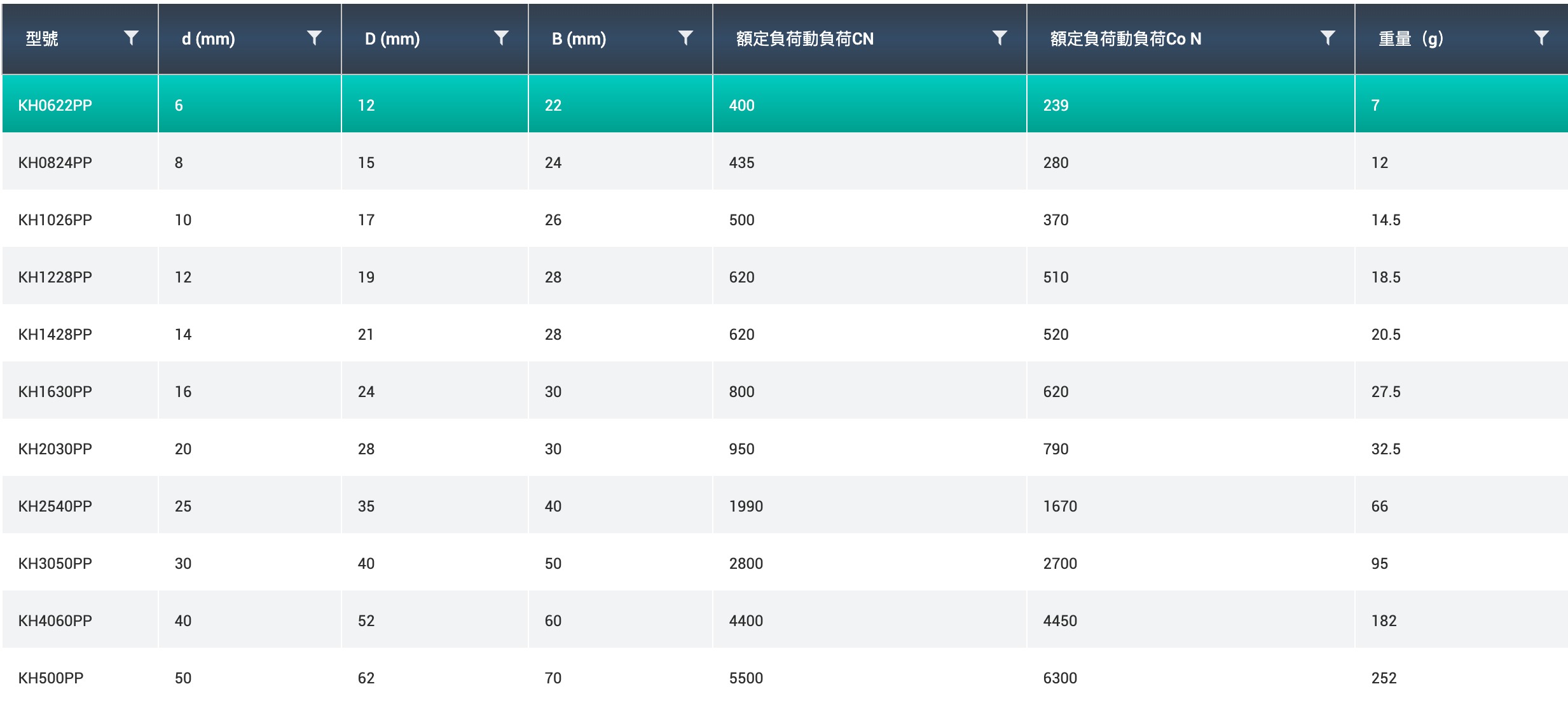The image size is (1568, 705).
Task: Click the KH4060PP model cell
Action: click(x=55, y=620)
